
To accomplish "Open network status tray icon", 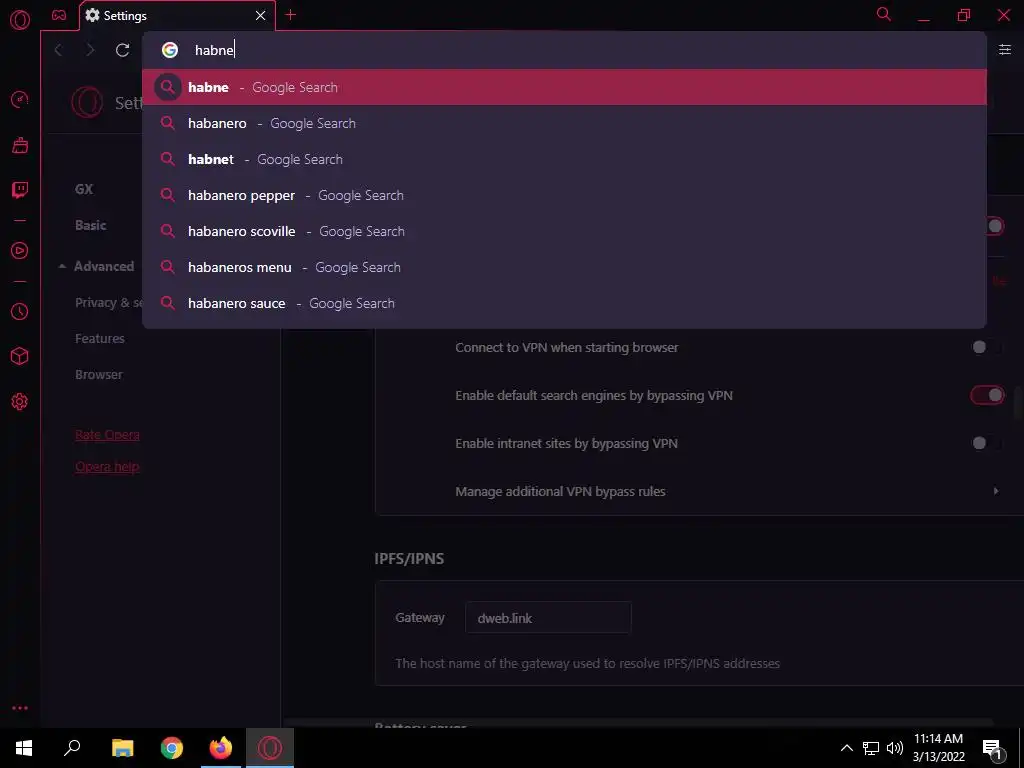I will point(871,748).
